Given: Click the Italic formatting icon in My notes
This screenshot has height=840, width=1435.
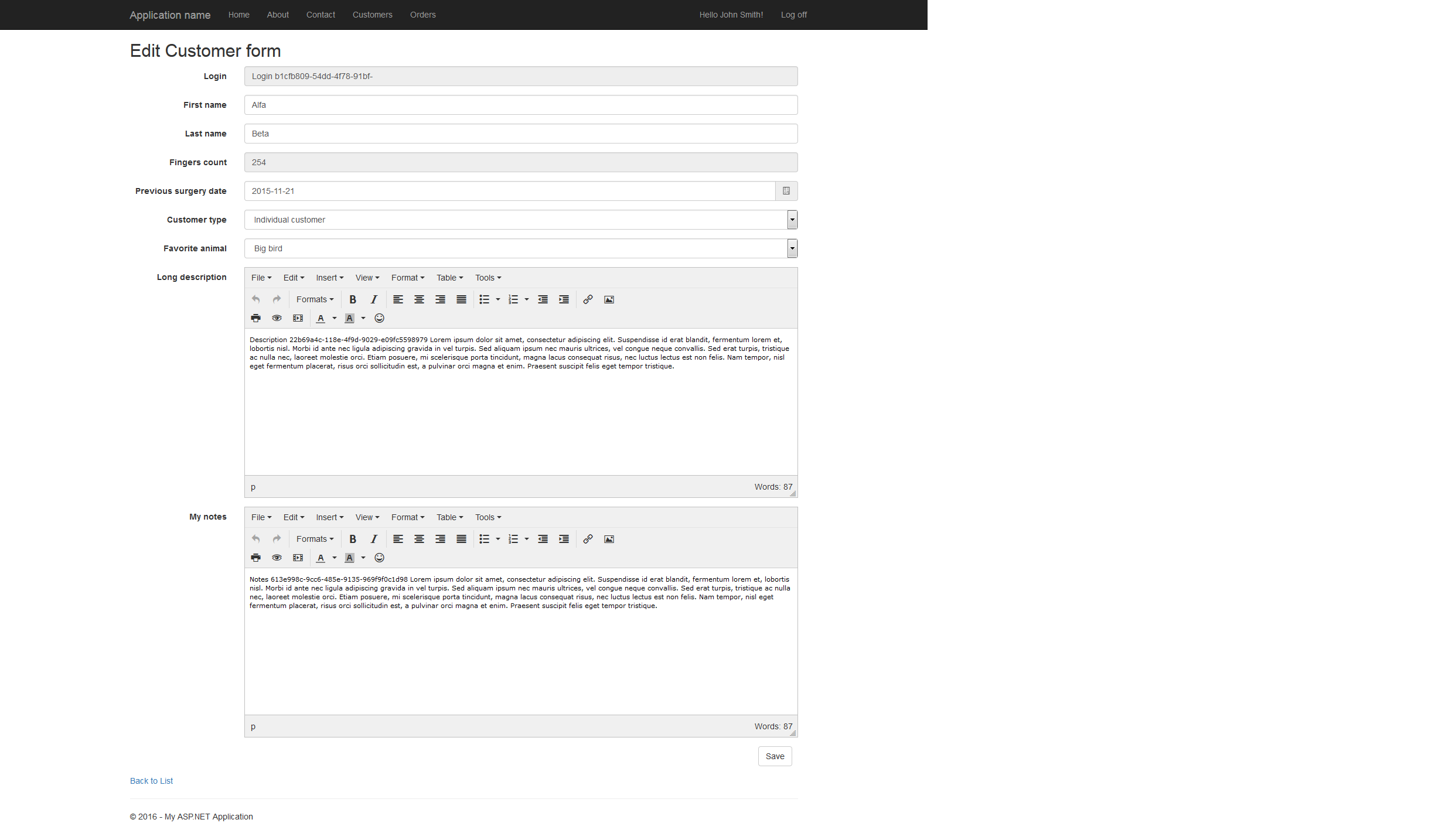Looking at the screenshot, I should [374, 538].
